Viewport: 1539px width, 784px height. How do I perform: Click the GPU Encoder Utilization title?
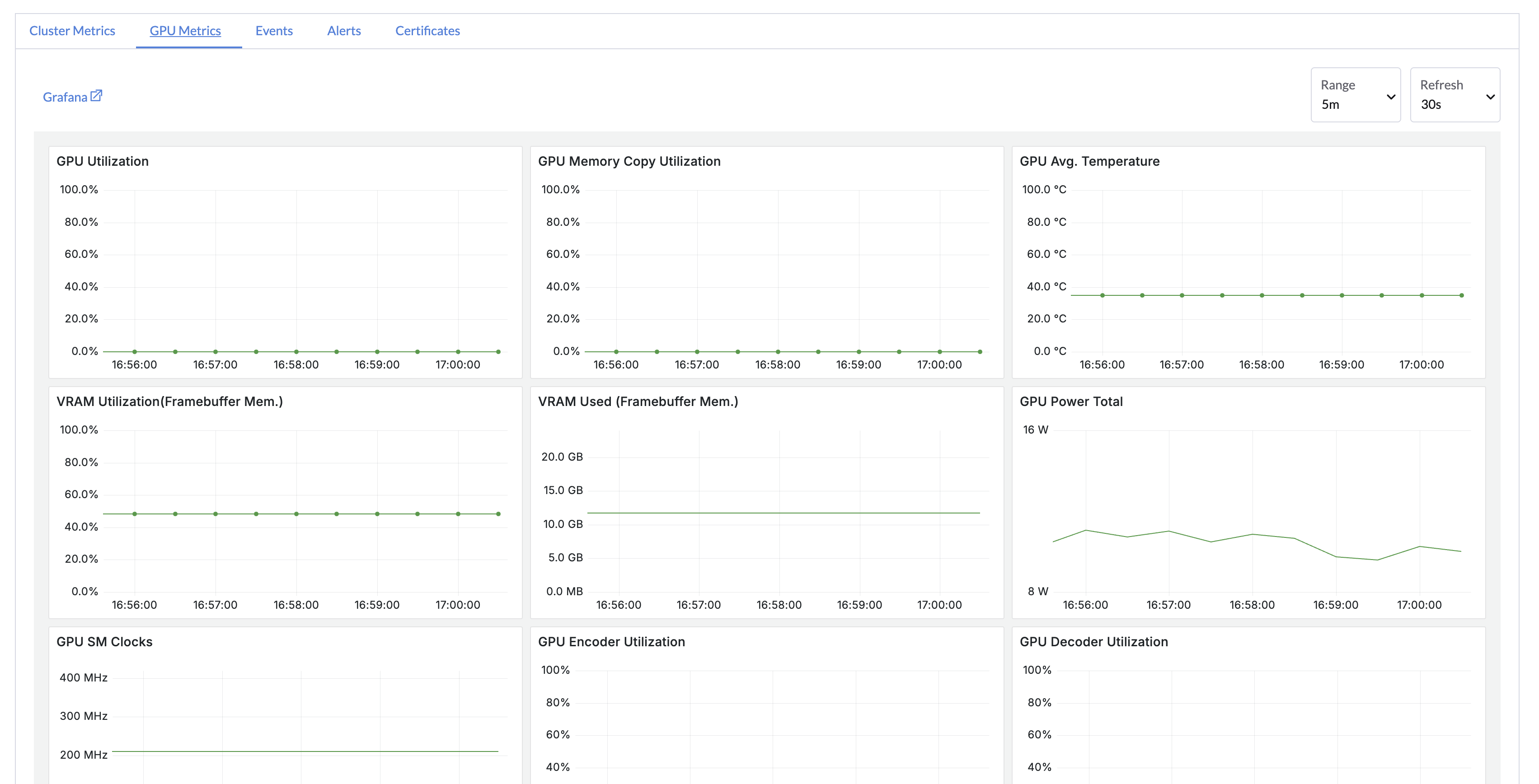pos(612,641)
